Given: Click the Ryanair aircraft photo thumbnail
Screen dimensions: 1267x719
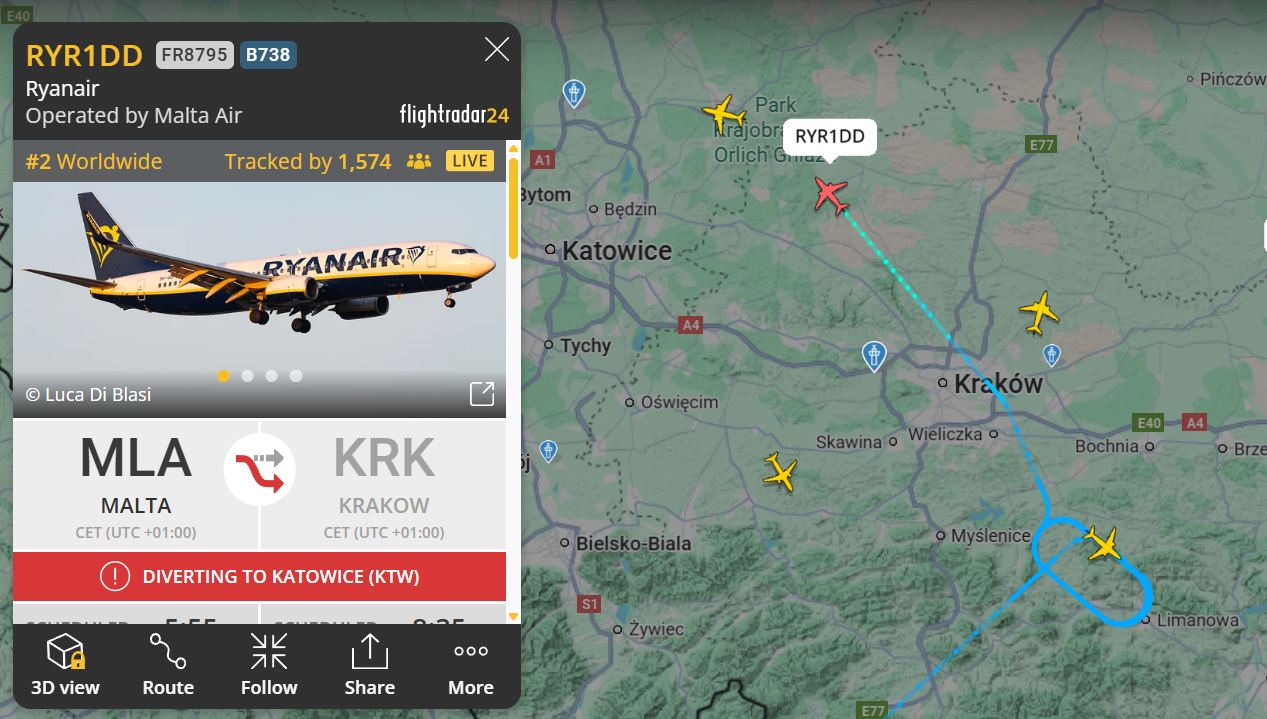Looking at the screenshot, I should click(x=260, y=299).
